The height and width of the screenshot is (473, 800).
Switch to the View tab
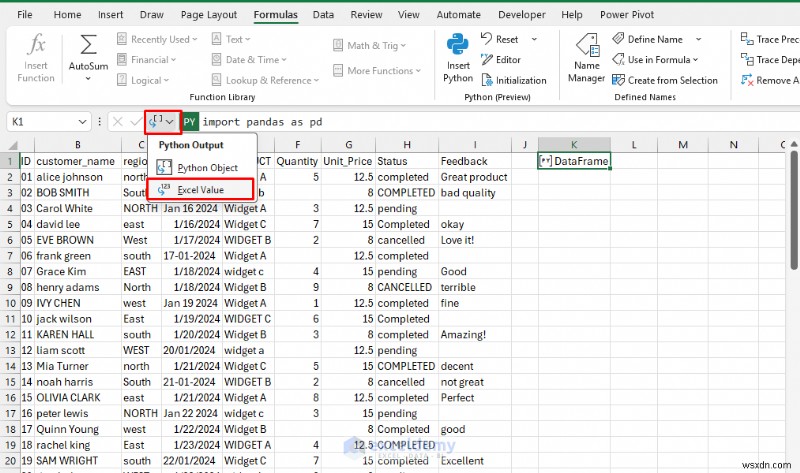click(x=408, y=14)
